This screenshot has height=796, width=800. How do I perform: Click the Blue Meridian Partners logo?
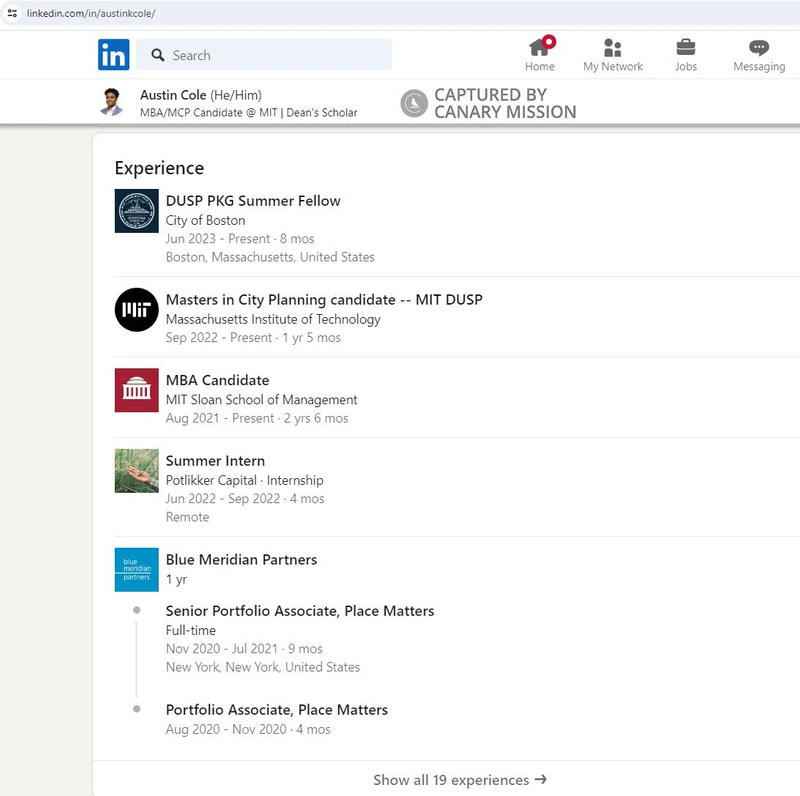(136, 569)
